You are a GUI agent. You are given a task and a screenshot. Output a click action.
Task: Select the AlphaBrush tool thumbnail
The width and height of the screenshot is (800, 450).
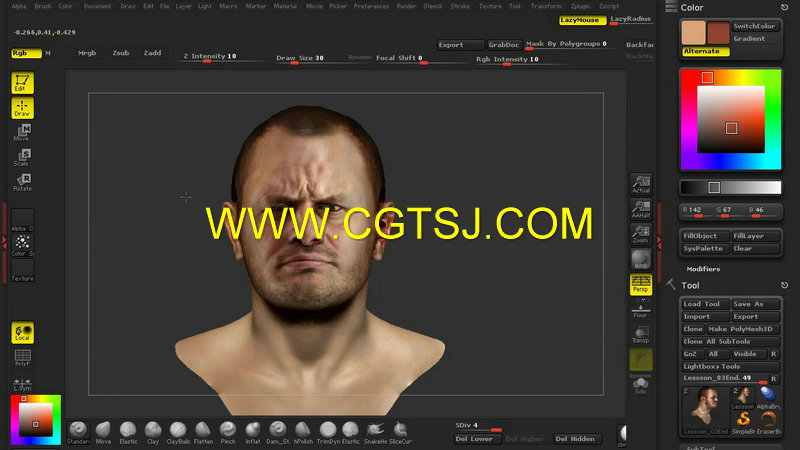768,398
